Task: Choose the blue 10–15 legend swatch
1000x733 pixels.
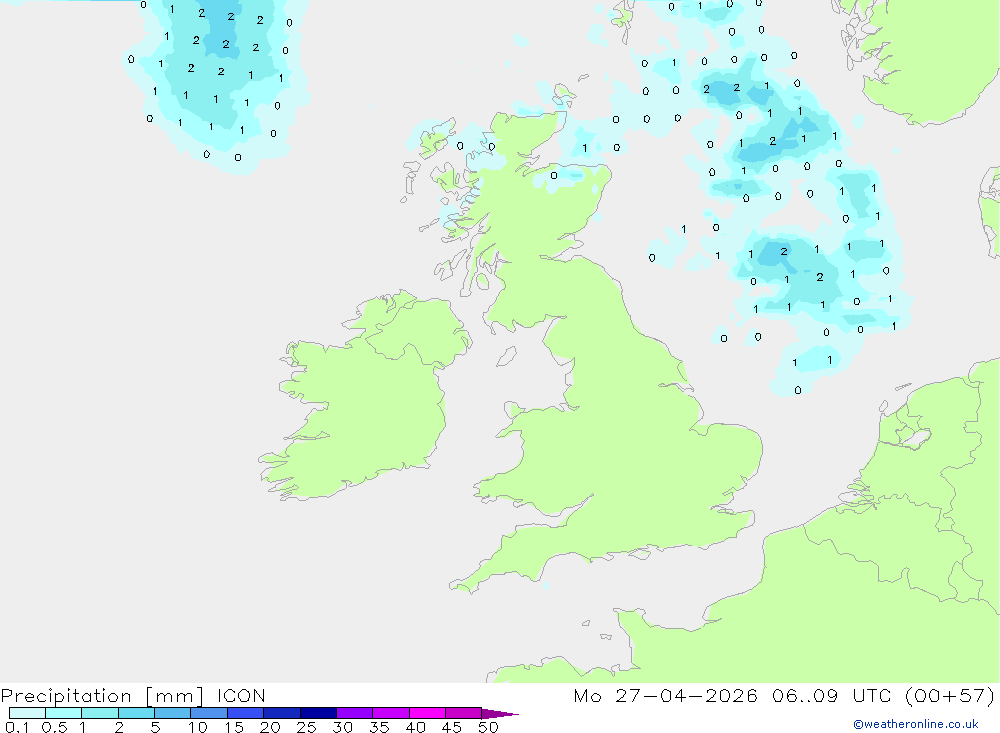Action: coord(209,713)
